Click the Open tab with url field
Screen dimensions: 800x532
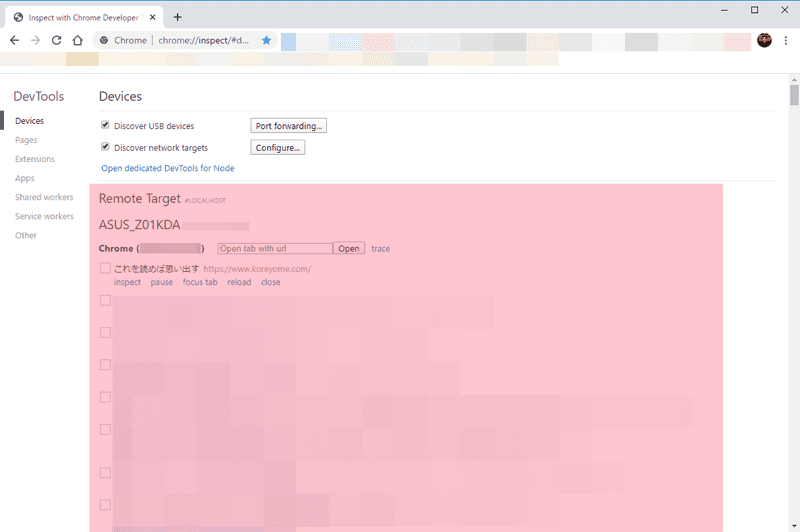275,248
